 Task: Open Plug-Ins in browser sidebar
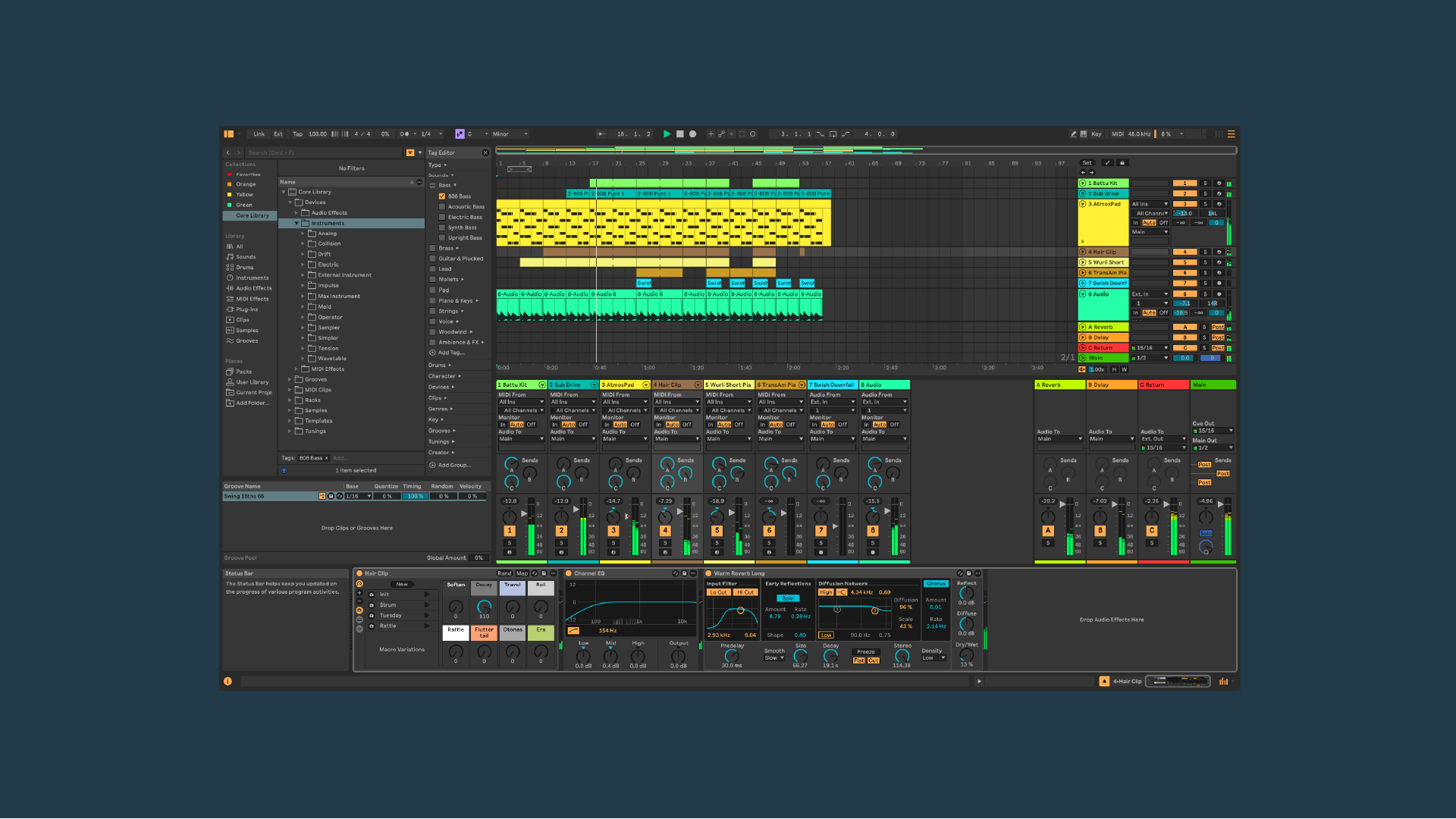pos(246,309)
